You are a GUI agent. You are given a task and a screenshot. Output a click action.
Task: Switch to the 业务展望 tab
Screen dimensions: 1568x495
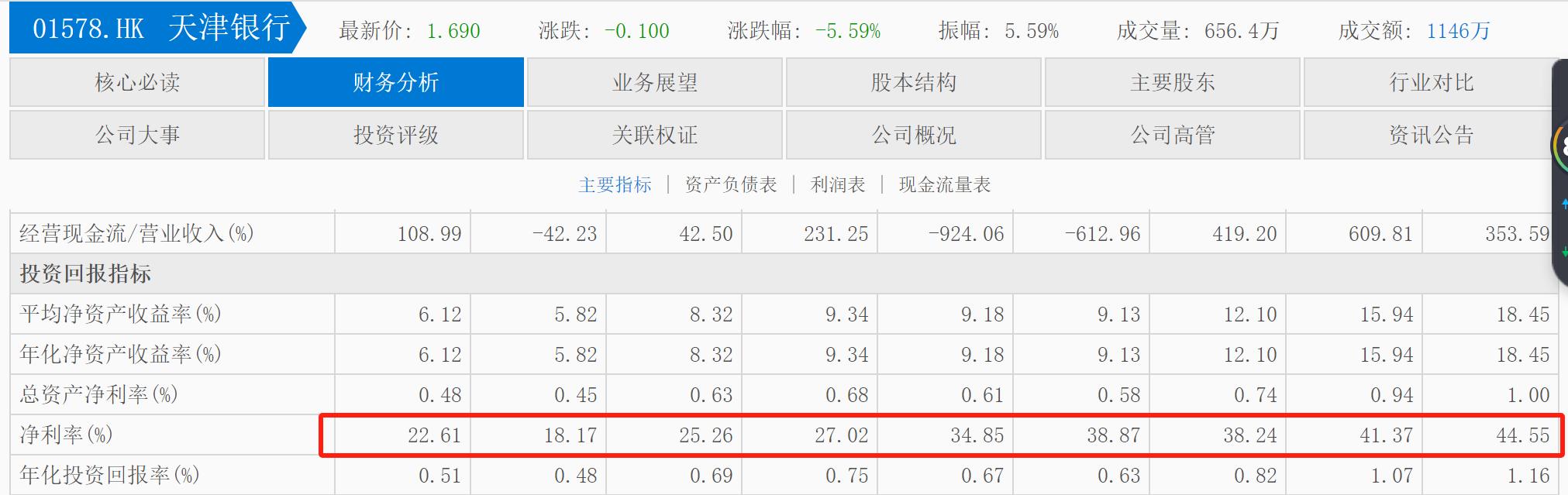tap(654, 82)
